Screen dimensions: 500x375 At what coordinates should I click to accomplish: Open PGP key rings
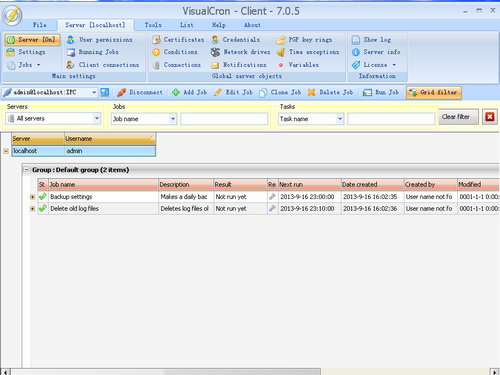coord(304,40)
